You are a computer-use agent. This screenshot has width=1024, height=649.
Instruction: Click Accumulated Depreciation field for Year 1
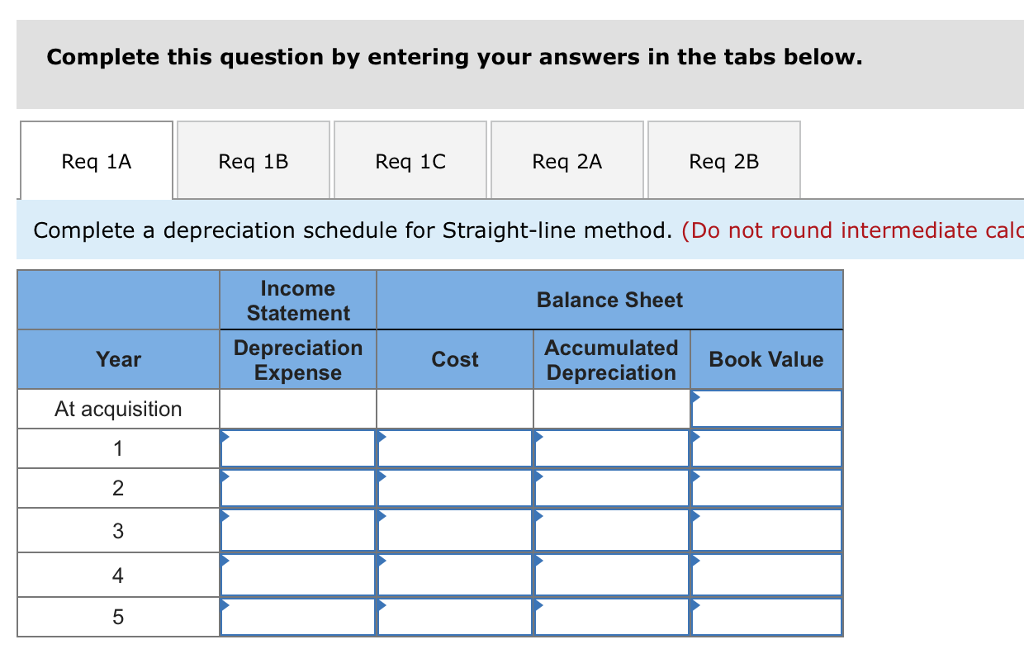(612, 449)
